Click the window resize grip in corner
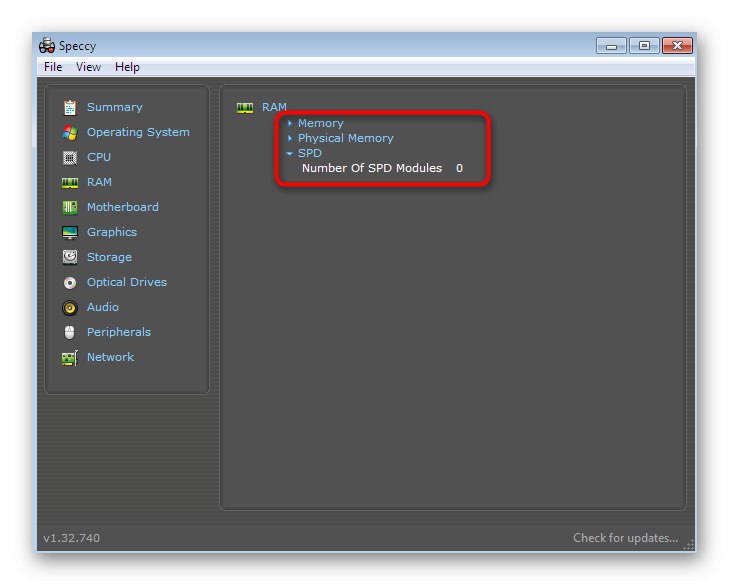This screenshot has width=729, height=585. point(689,545)
